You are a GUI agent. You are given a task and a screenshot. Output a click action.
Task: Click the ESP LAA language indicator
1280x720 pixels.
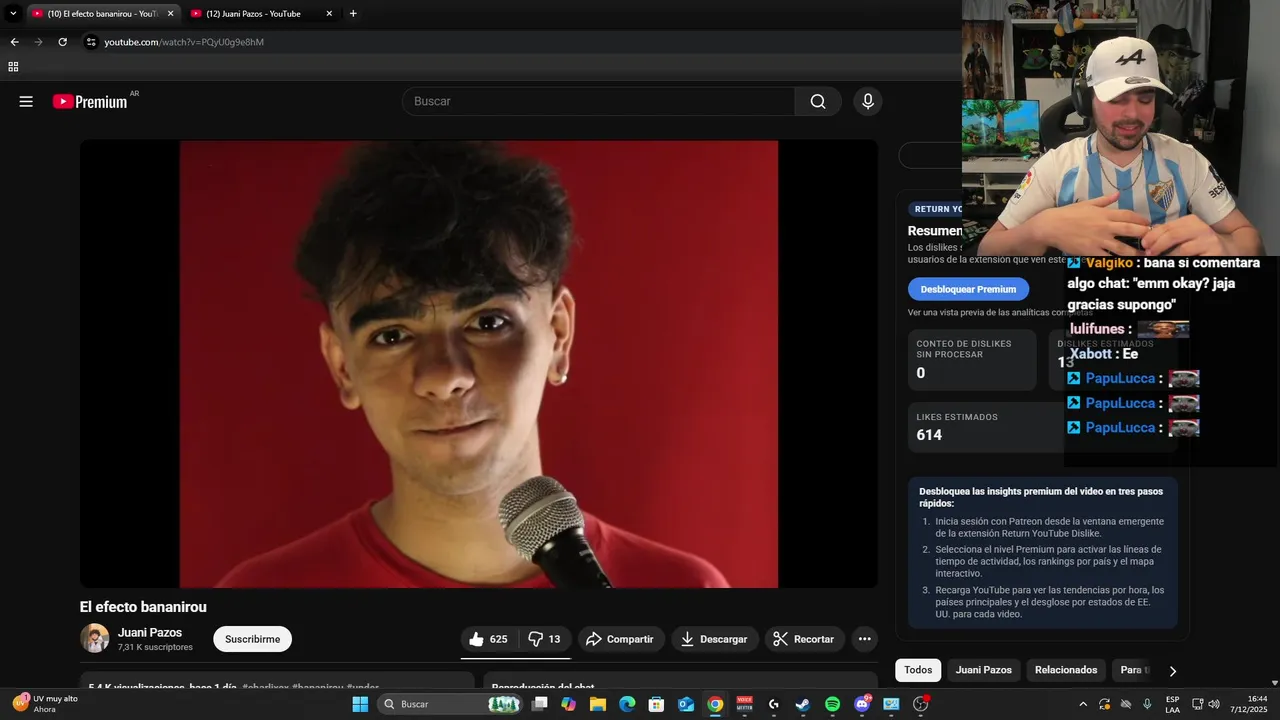(x=1172, y=704)
